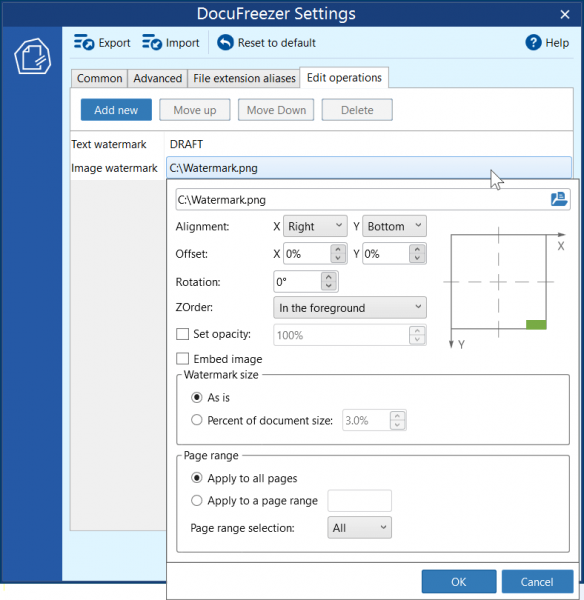Click the green watermark position preview box
584x600 pixels.
coord(536,324)
